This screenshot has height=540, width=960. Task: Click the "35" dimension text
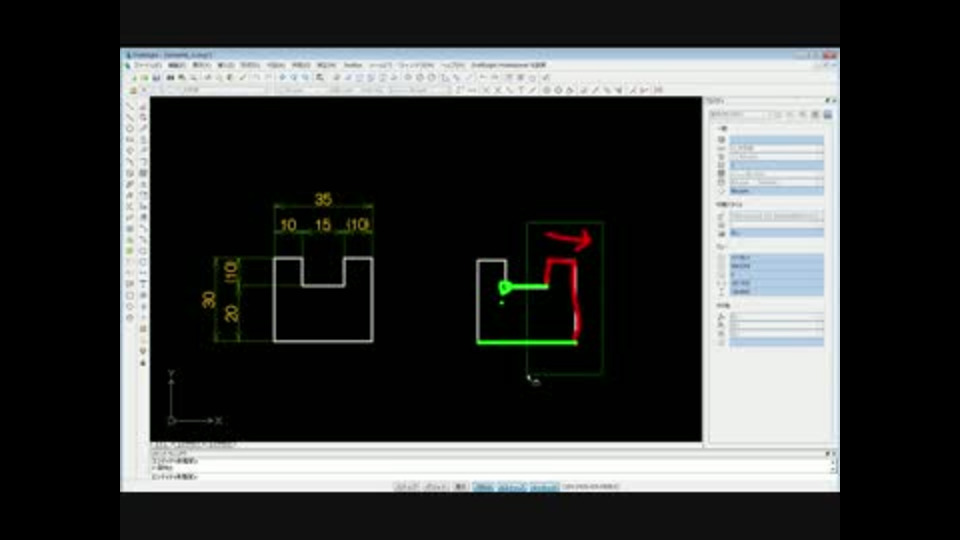tap(323, 199)
